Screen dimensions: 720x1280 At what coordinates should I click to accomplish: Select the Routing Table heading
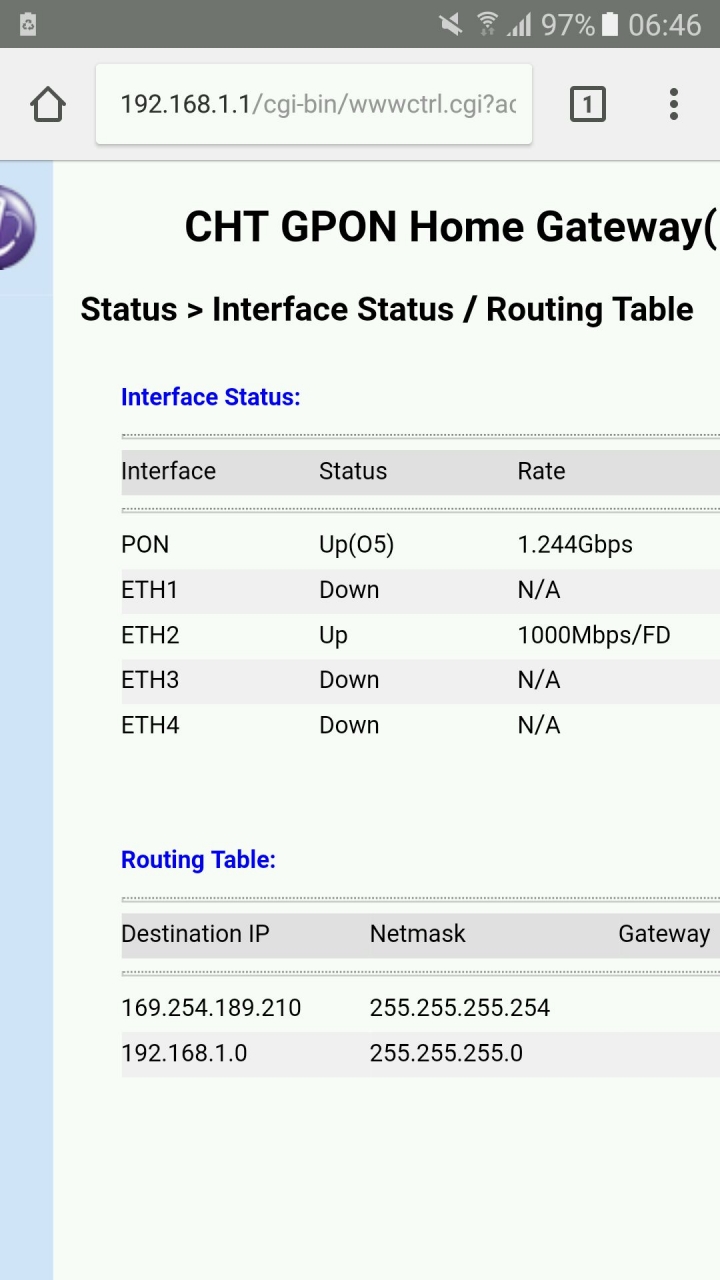click(x=198, y=860)
